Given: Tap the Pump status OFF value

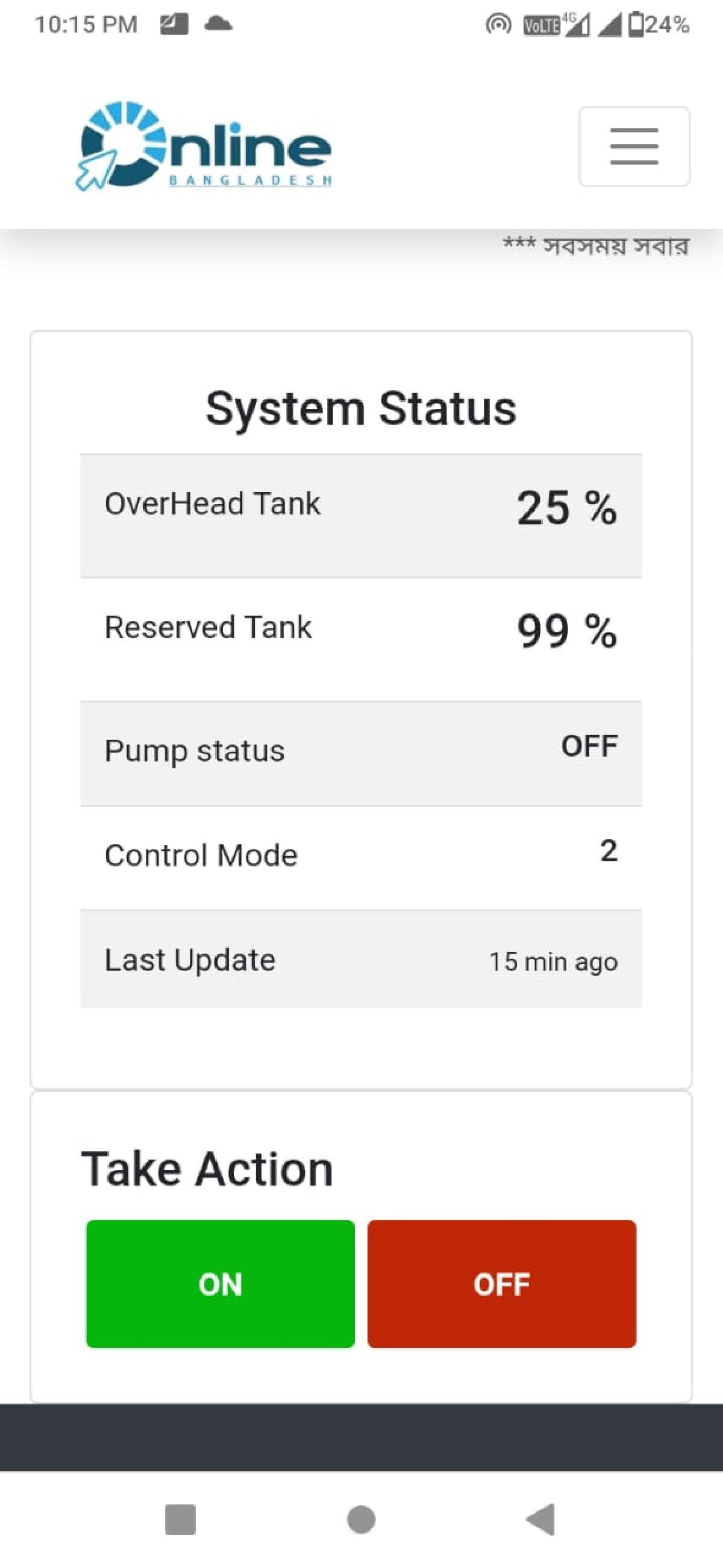Looking at the screenshot, I should pos(589,746).
